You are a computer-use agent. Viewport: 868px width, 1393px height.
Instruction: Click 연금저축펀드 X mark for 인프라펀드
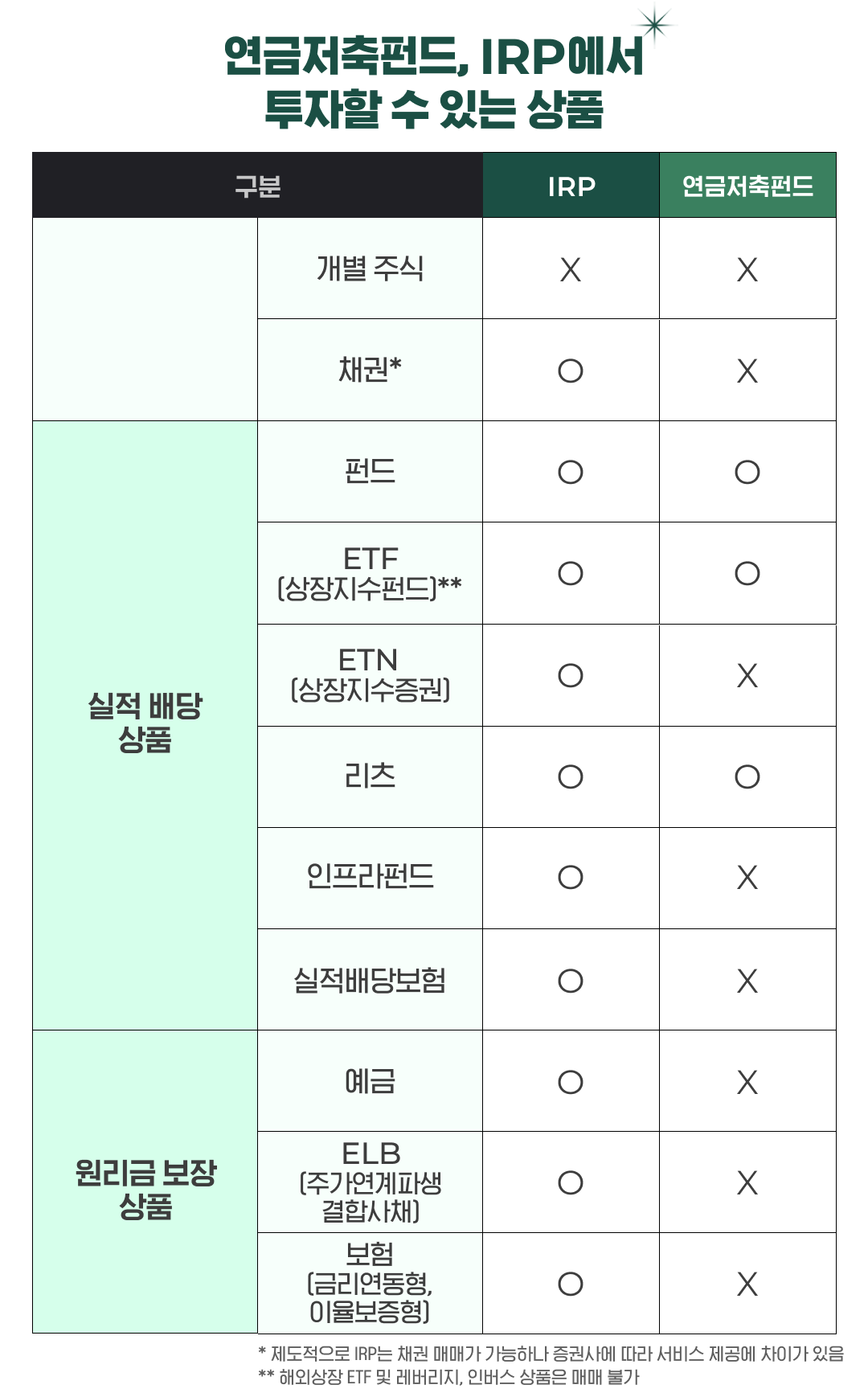coord(747,877)
